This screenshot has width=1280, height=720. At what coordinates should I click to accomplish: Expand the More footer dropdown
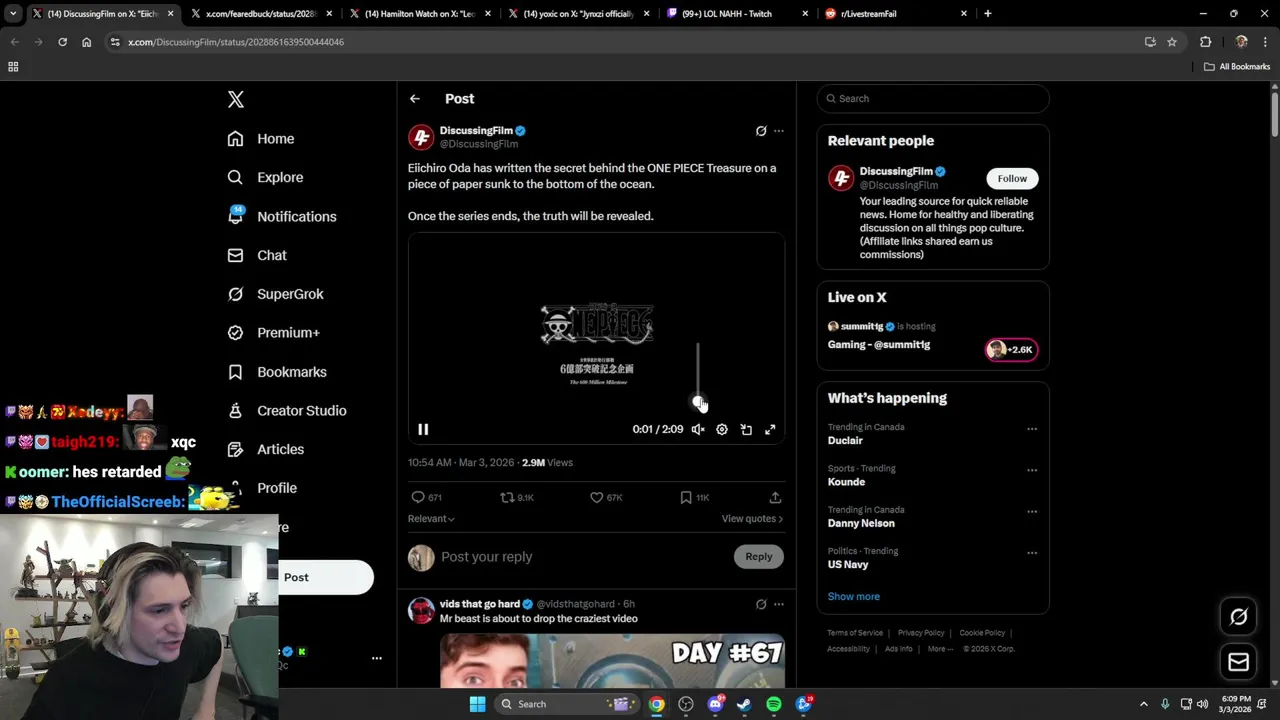[940, 649]
